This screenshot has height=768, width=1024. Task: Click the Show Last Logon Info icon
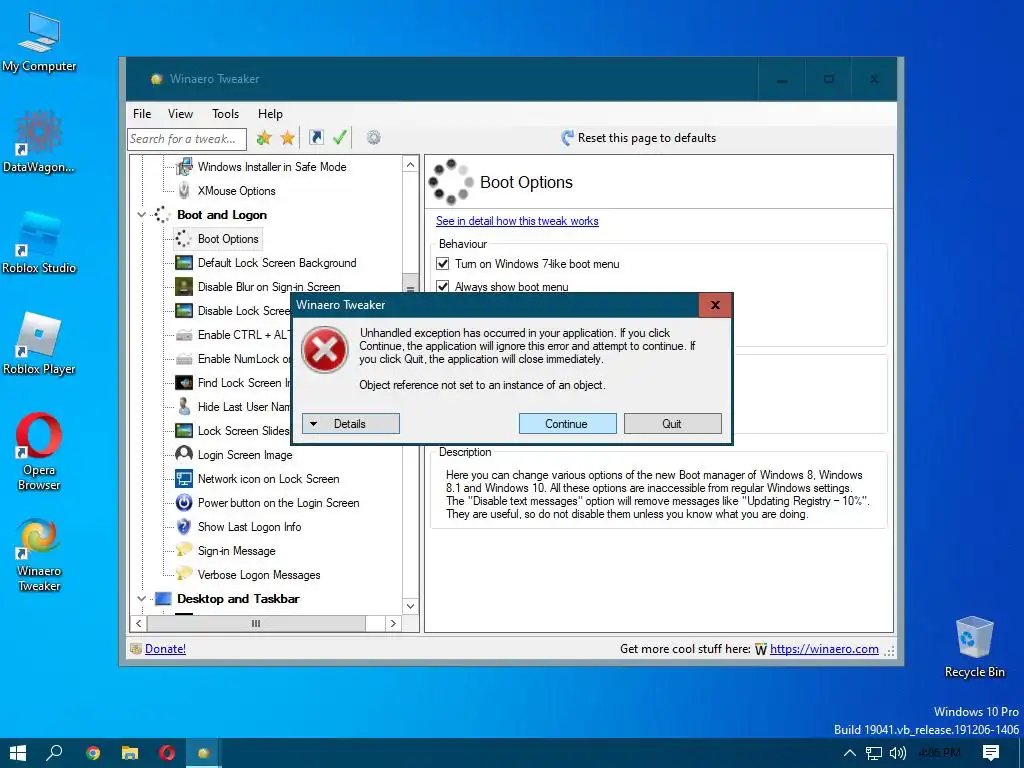coord(184,527)
